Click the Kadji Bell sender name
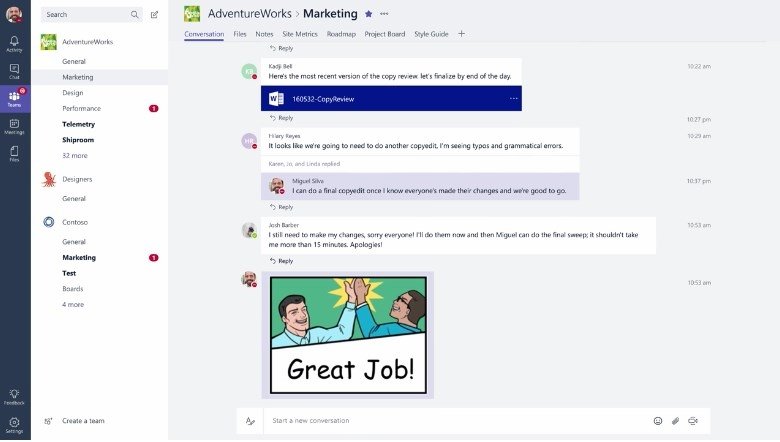The image size is (780, 442). 281,66
